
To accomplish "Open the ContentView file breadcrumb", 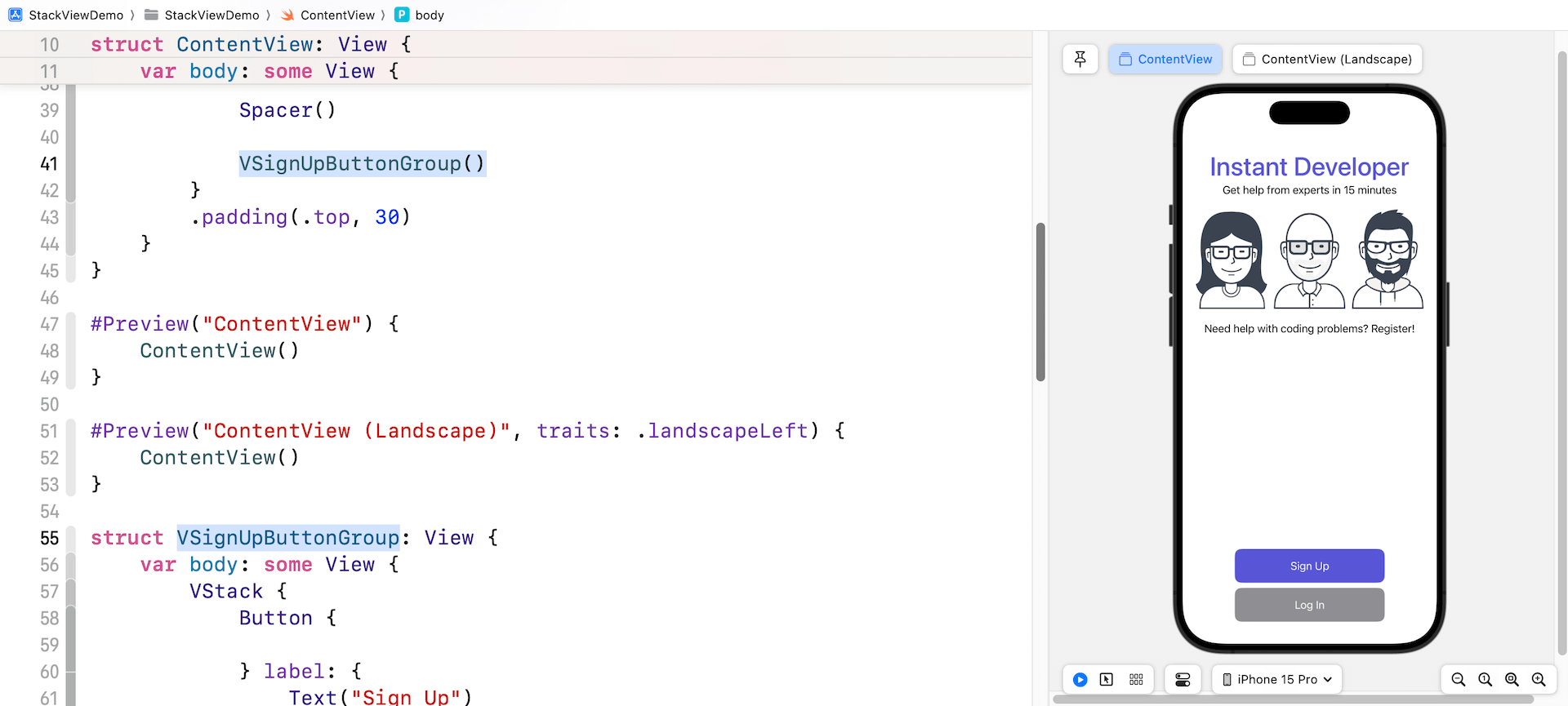I will click(x=336, y=15).
